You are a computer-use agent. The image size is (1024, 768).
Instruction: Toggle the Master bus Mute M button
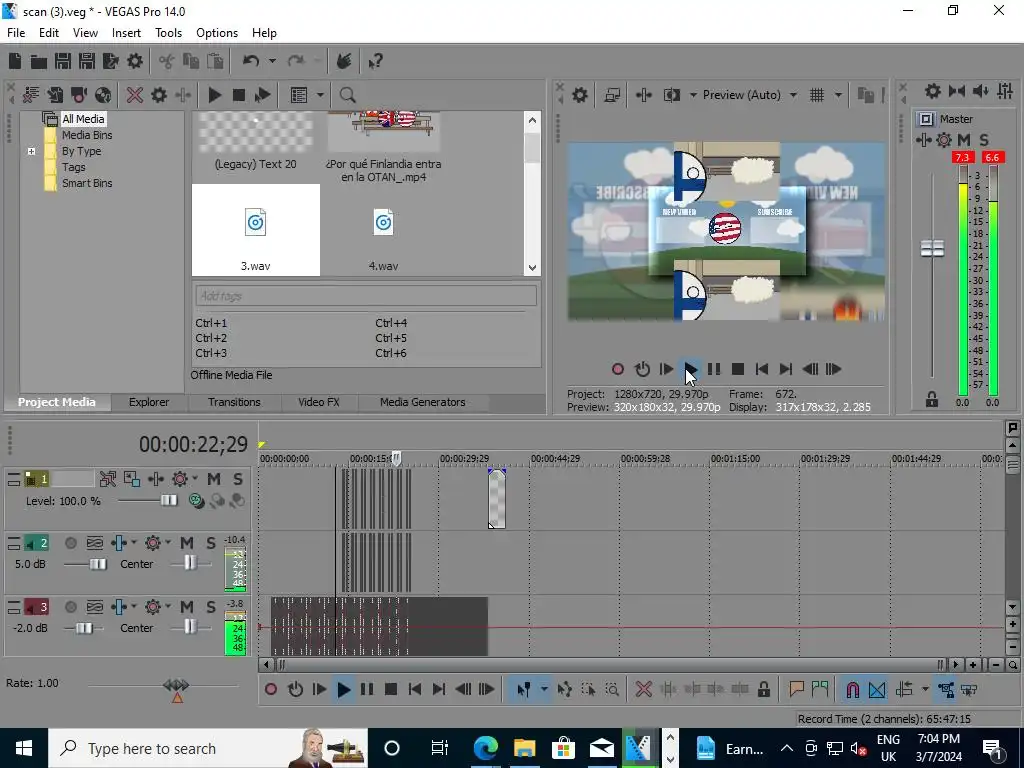point(963,140)
